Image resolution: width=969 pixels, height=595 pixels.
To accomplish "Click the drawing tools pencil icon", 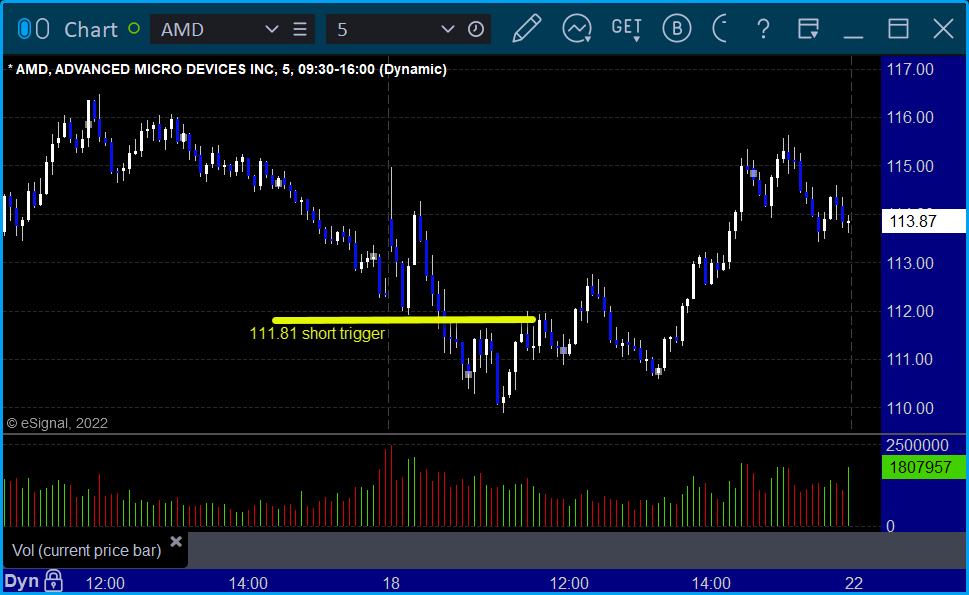I will coord(527,29).
